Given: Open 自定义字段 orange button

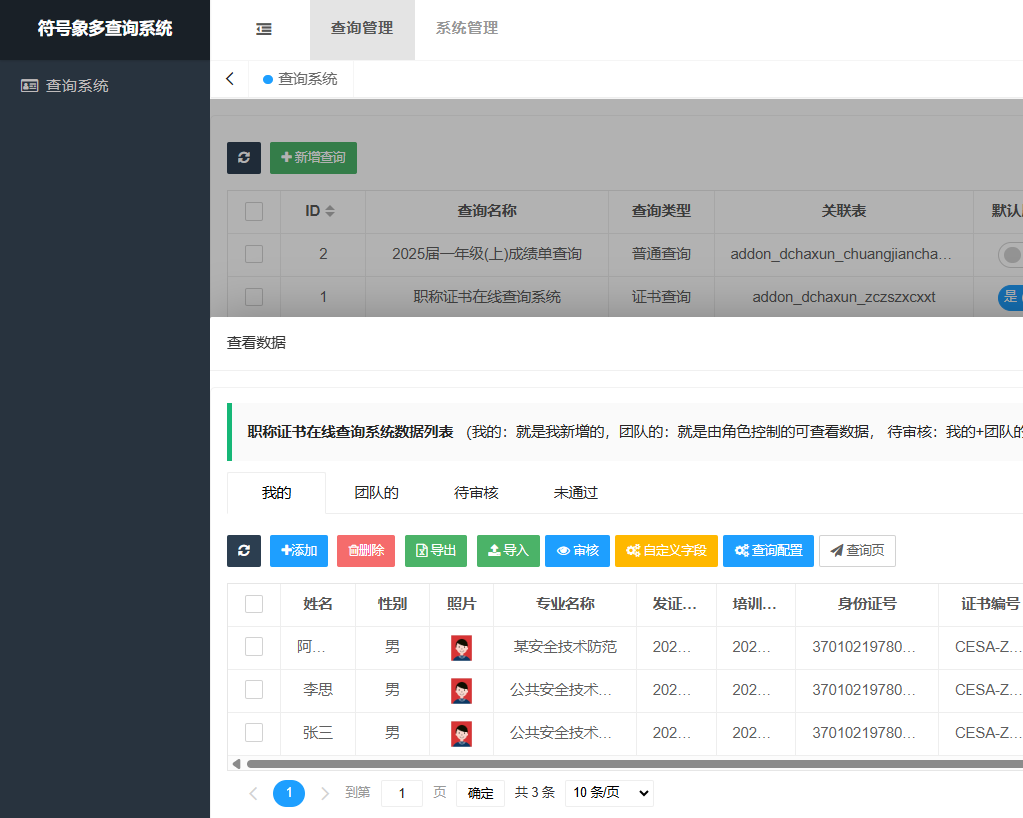Looking at the screenshot, I should 666,551.
